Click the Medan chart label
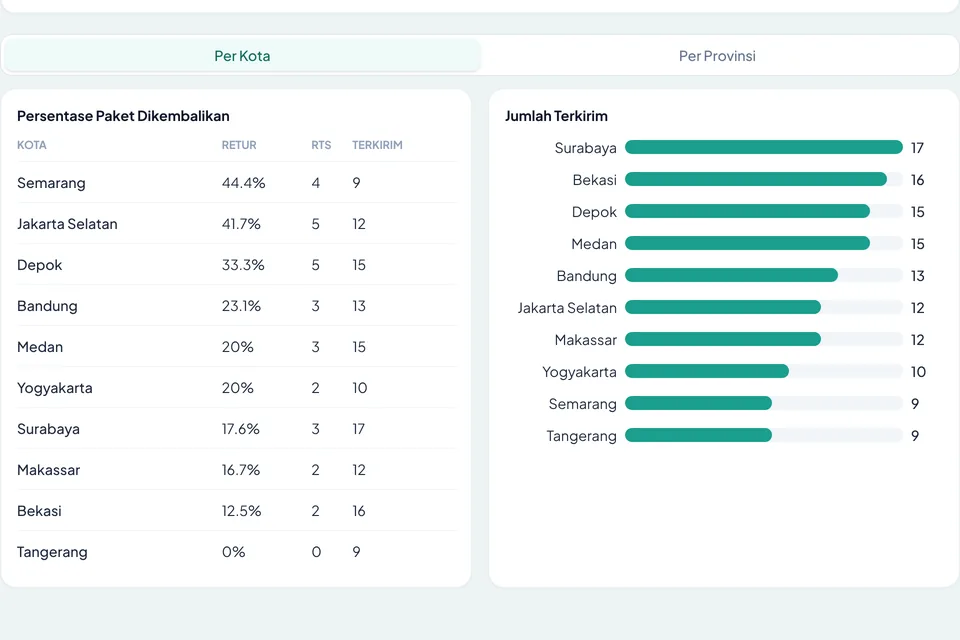Viewport: 960px width, 640px height. coord(594,244)
